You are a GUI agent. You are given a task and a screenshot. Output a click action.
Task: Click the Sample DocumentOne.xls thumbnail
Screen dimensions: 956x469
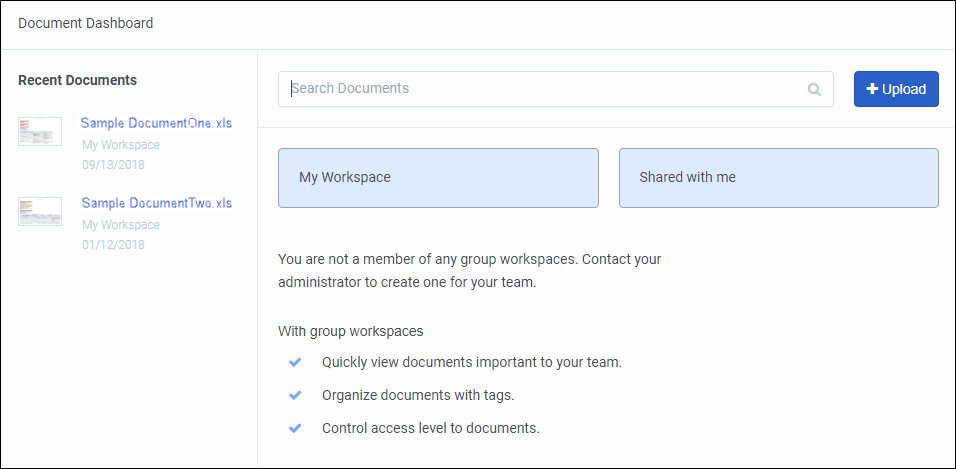pyautogui.click(x=40, y=131)
